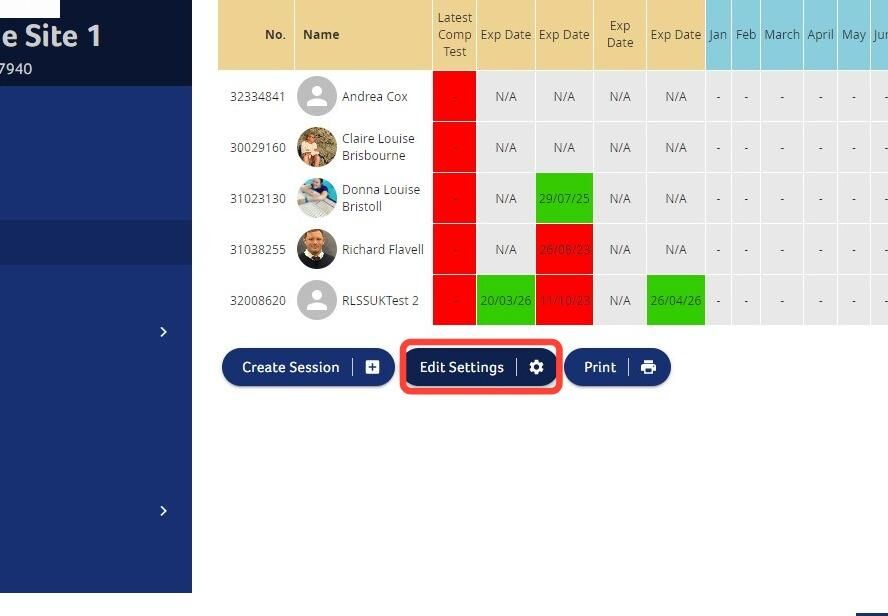Image resolution: width=888 pixels, height=616 pixels.
Task: Click the printer icon in Print
Action: coord(648,367)
